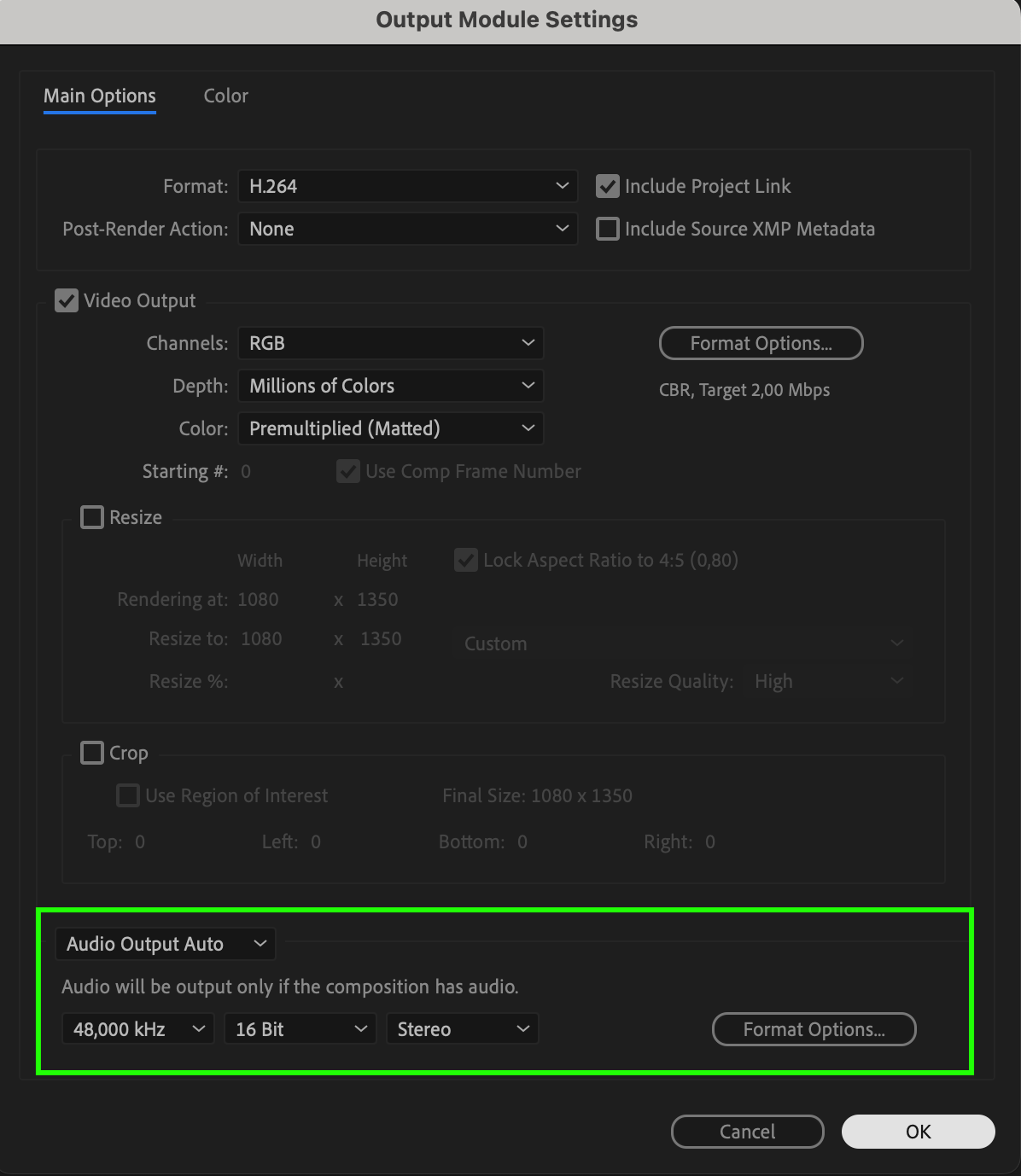Image resolution: width=1021 pixels, height=1176 pixels.
Task: Click video Format Options button
Action: [x=761, y=343]
